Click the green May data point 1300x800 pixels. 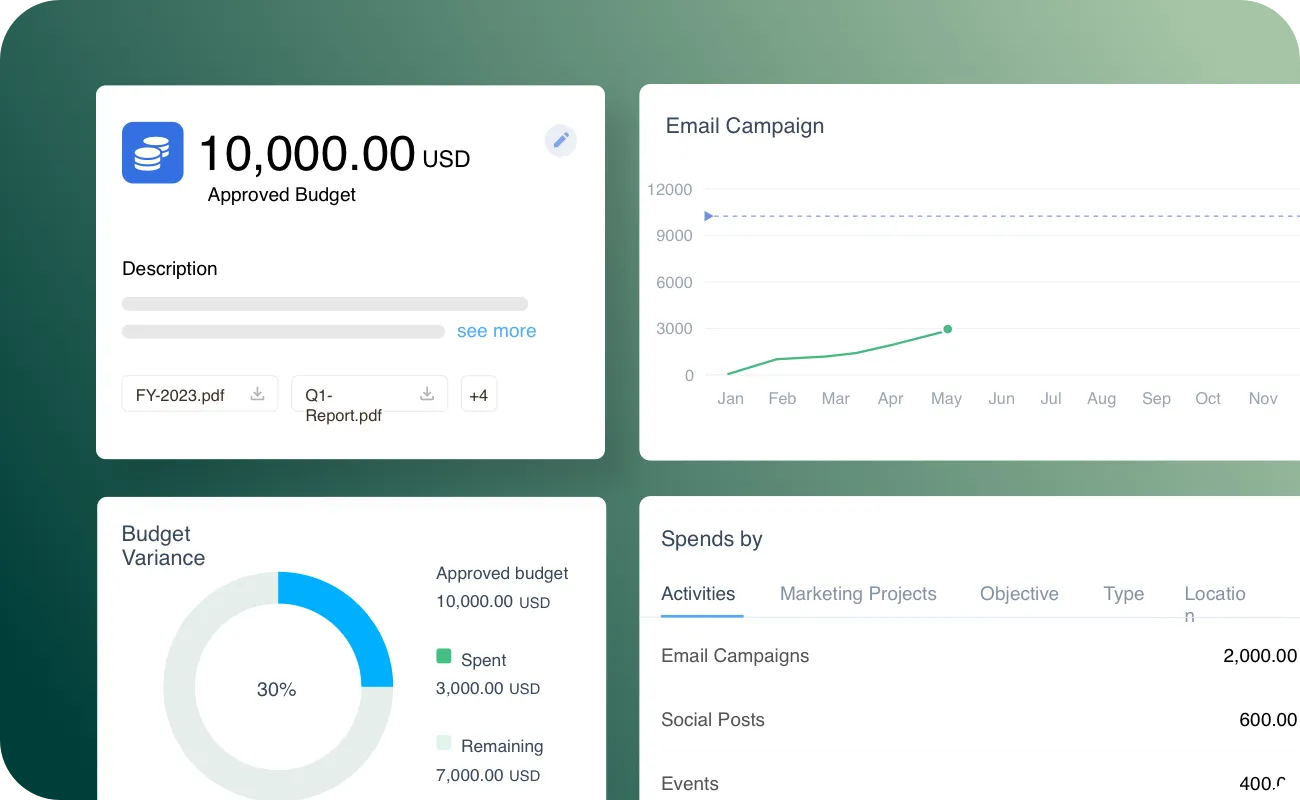pos(947,329)
